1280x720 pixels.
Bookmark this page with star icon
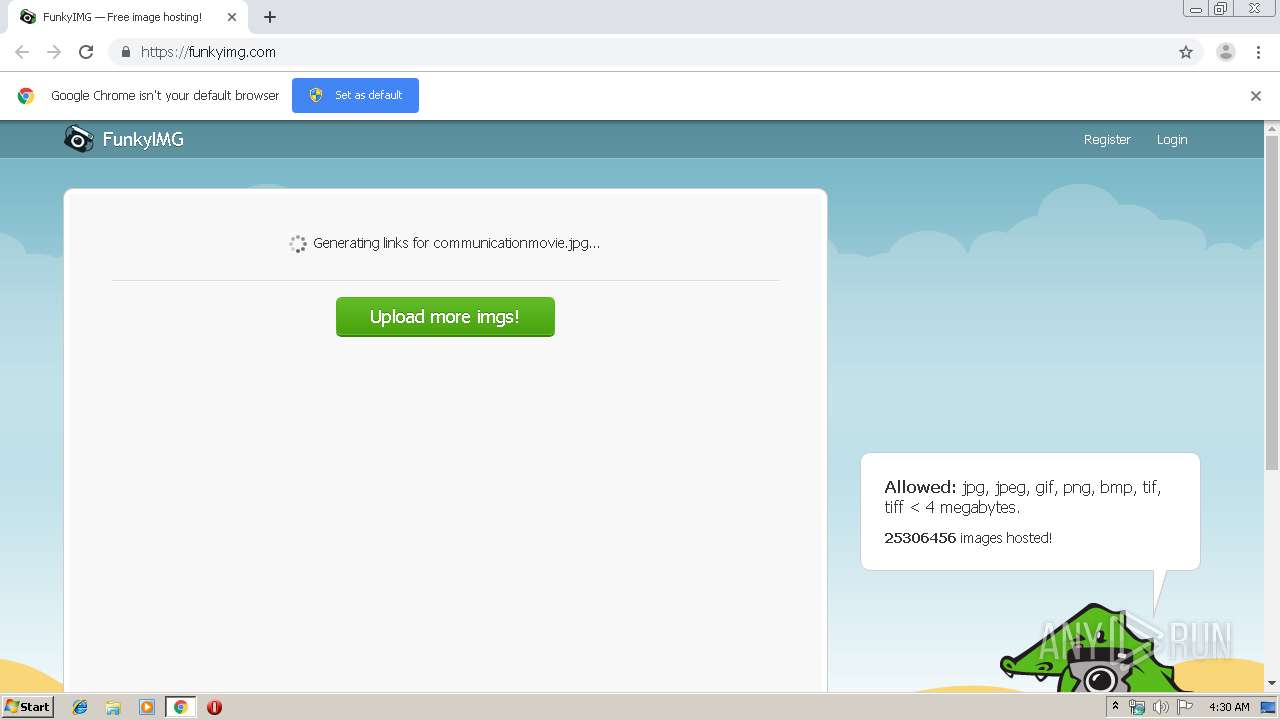1186,52
